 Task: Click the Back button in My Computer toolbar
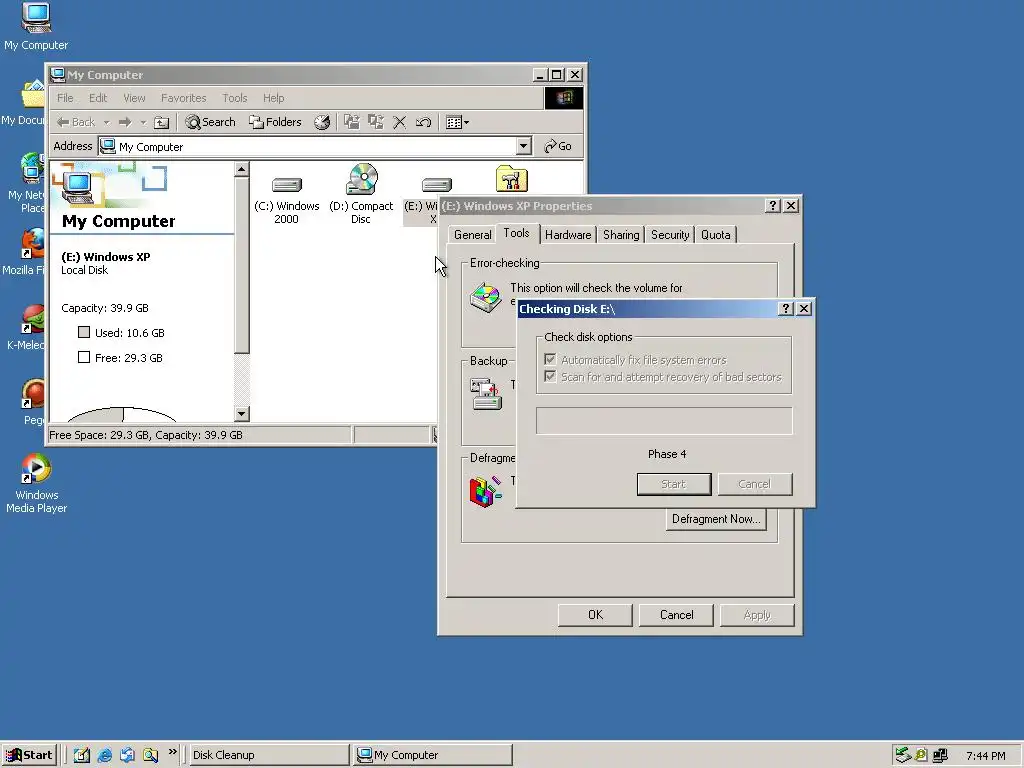pyautogui.click(x=76, y=122)
